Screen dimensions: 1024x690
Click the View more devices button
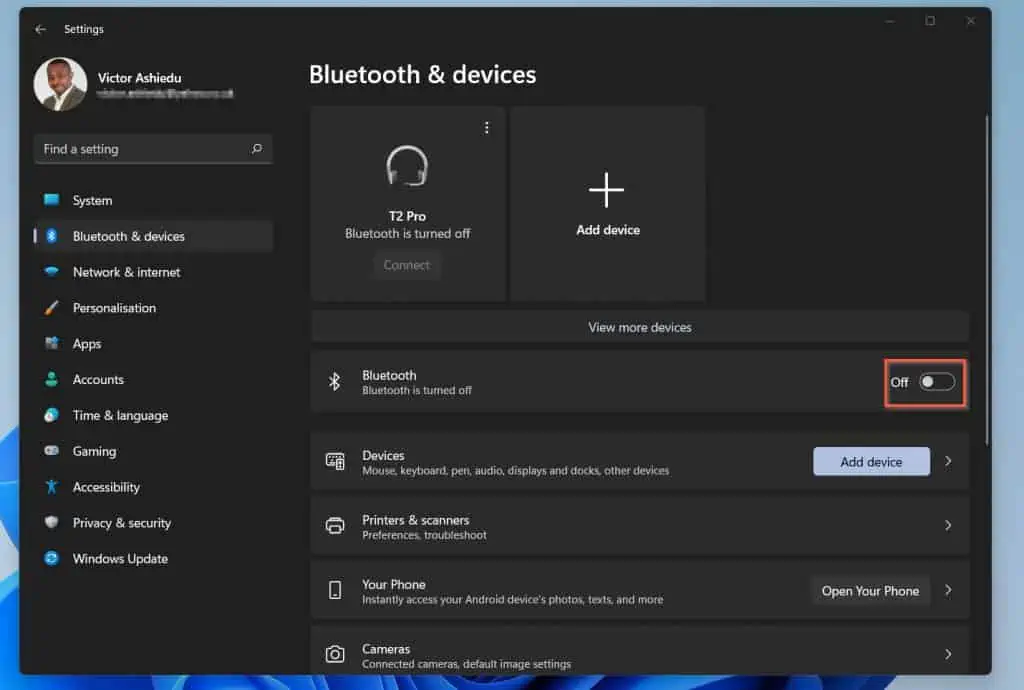click(639, 327)
